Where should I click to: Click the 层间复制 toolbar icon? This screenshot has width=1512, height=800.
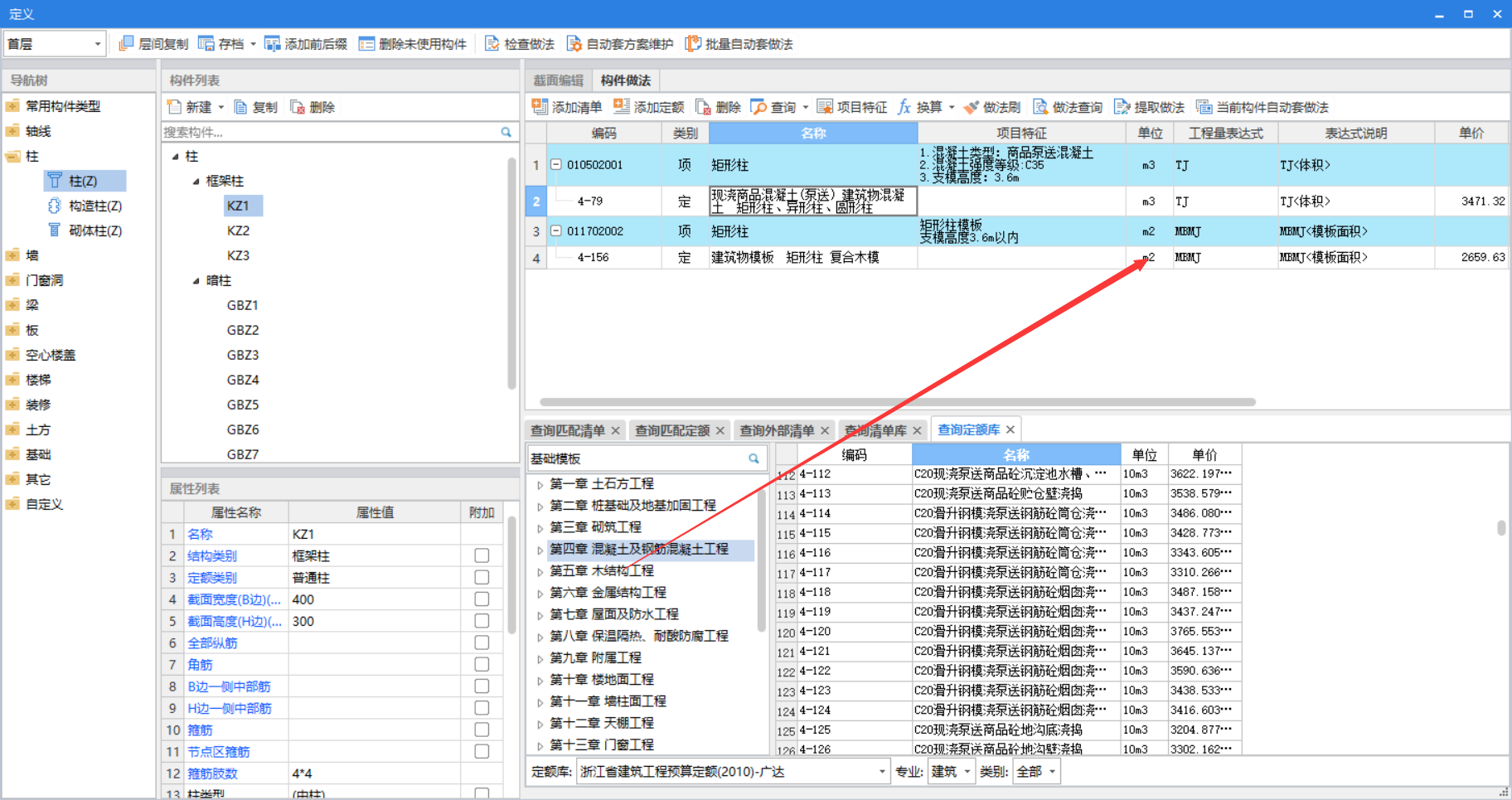pos(126,44)
